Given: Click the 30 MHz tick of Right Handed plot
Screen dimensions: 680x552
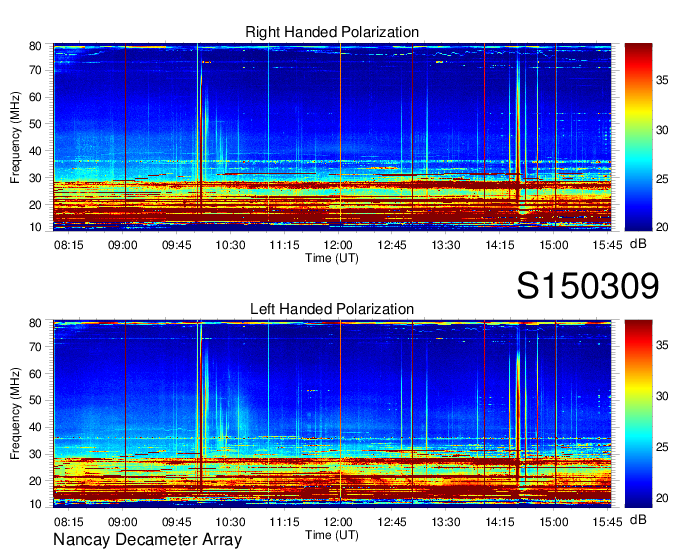Looking at the screenshot, I should 35,178.
